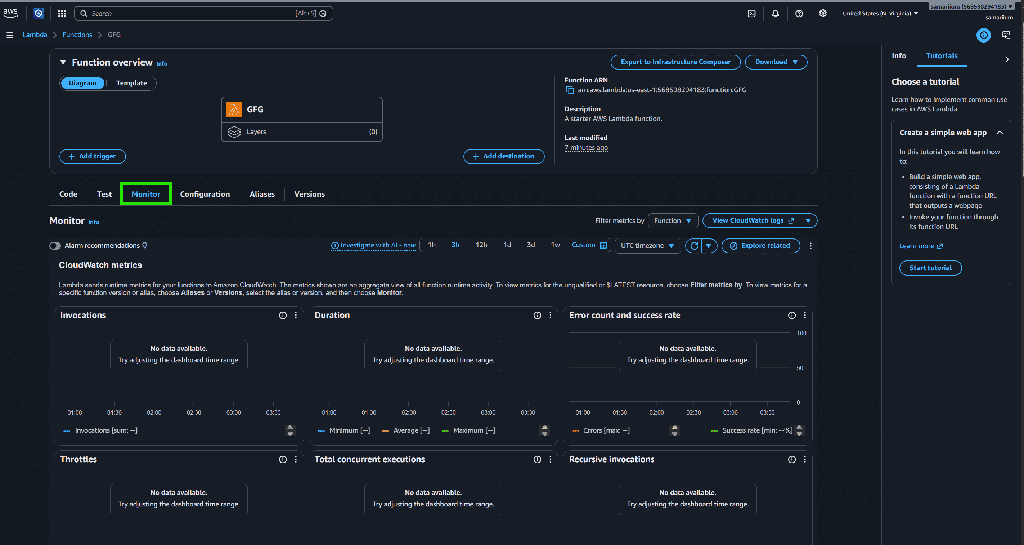
Task: Open the UTC timezone dropdown
Action: pos(647,246)
